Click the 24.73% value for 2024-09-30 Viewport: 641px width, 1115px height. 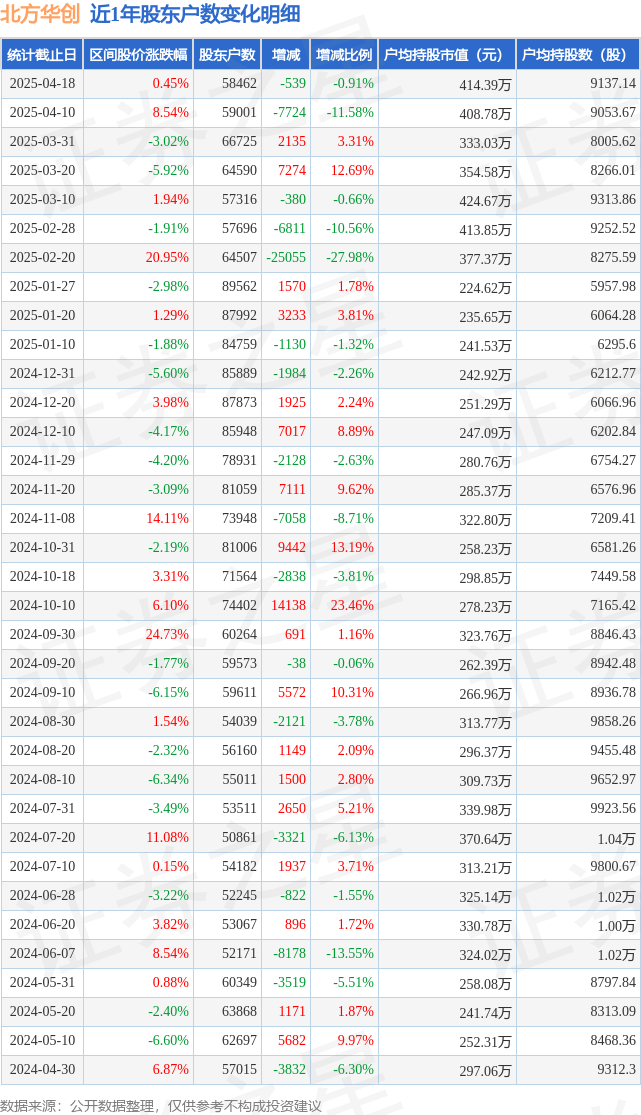click(167, 634)
